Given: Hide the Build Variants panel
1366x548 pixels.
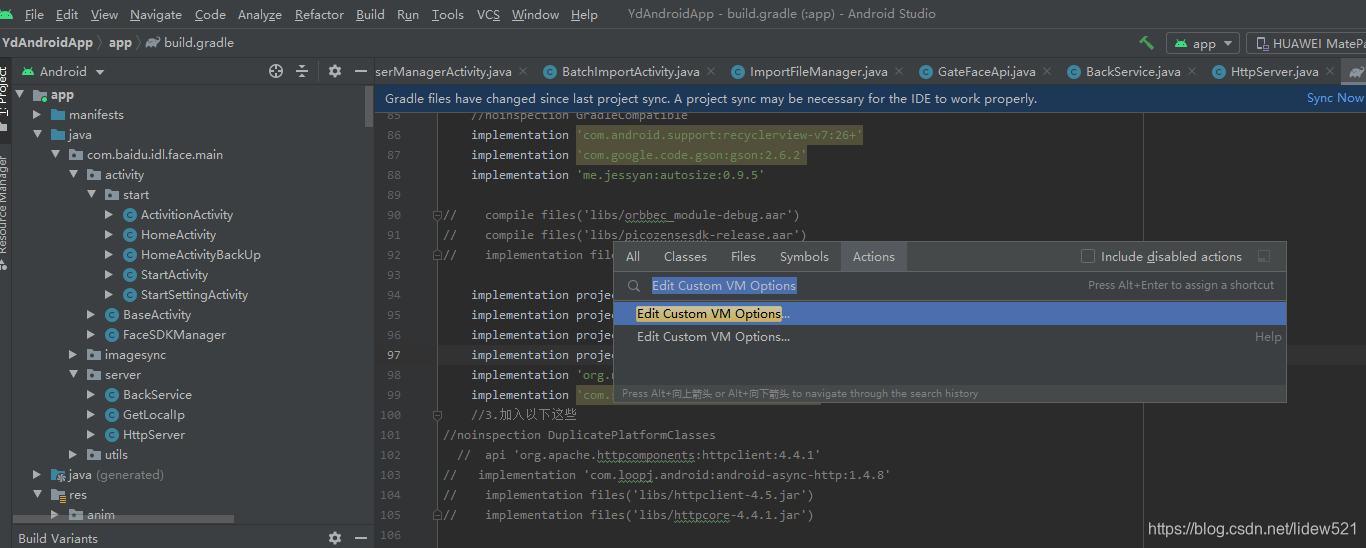Looking at the screenshot, I should pyautogui.click(x=360, y=538).
